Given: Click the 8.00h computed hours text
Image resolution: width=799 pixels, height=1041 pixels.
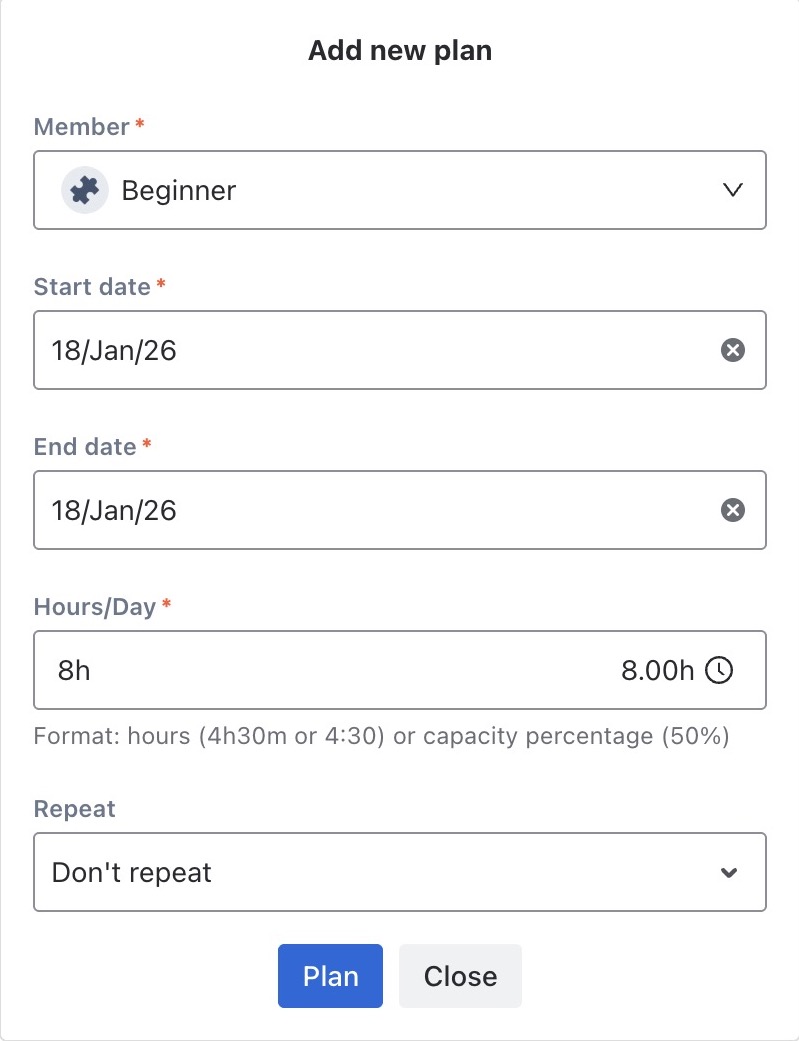Looking at the screenshot, I should 657,670.
